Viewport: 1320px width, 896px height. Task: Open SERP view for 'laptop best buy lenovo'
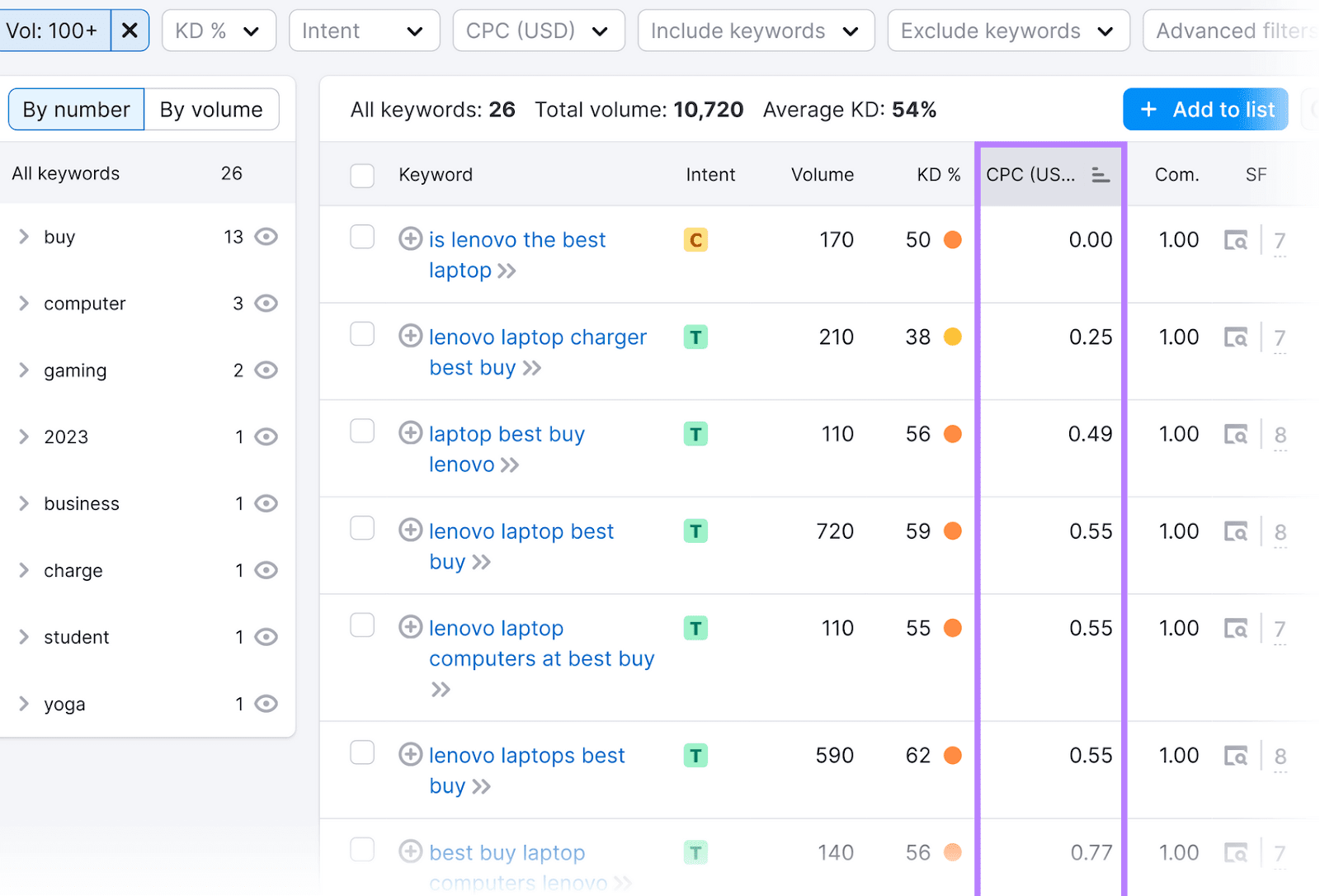(1236, 434)
